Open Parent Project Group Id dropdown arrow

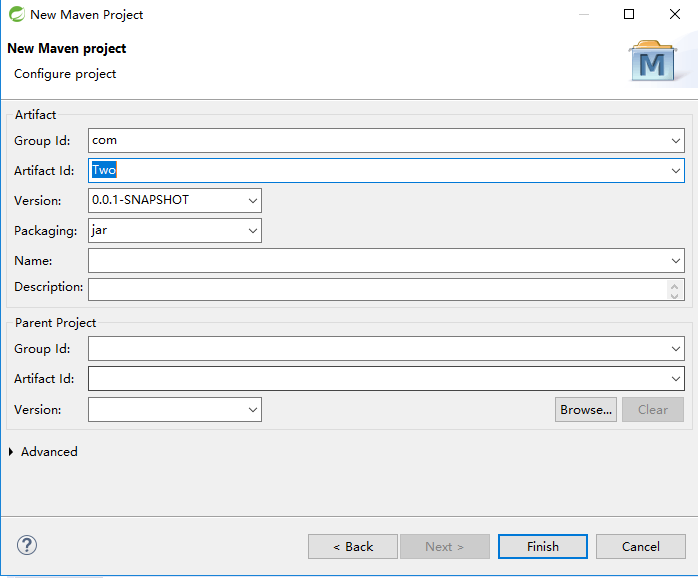[x=675, y=349]
